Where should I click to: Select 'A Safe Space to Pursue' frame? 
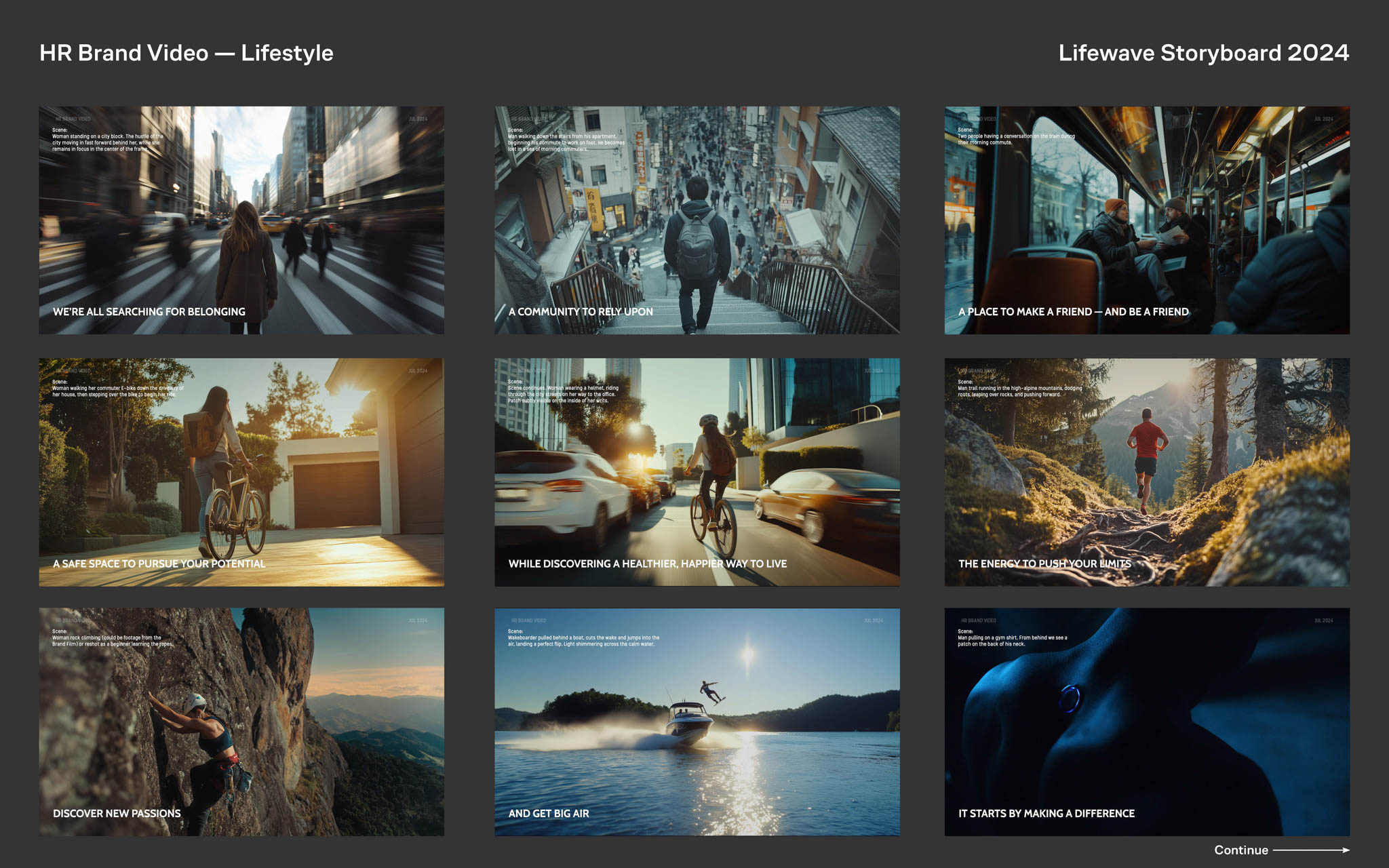(241, 472)
